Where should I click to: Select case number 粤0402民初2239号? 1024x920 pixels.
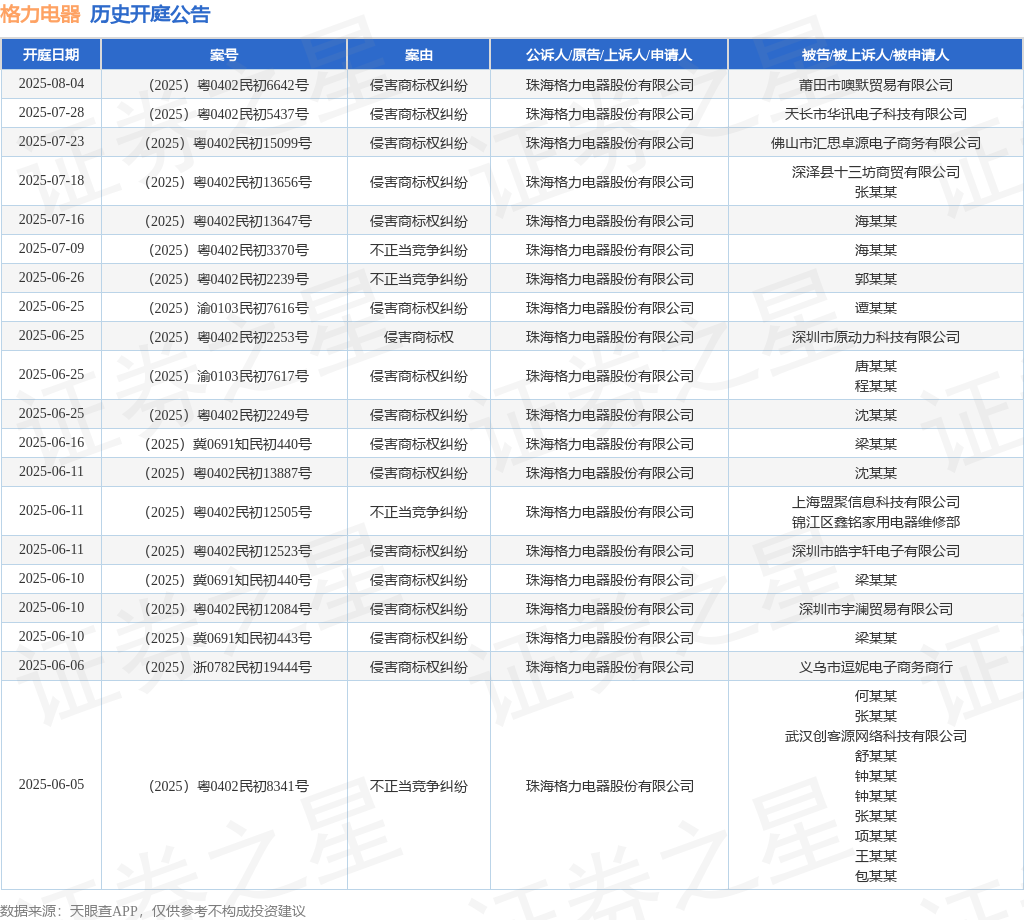[228, 279]
